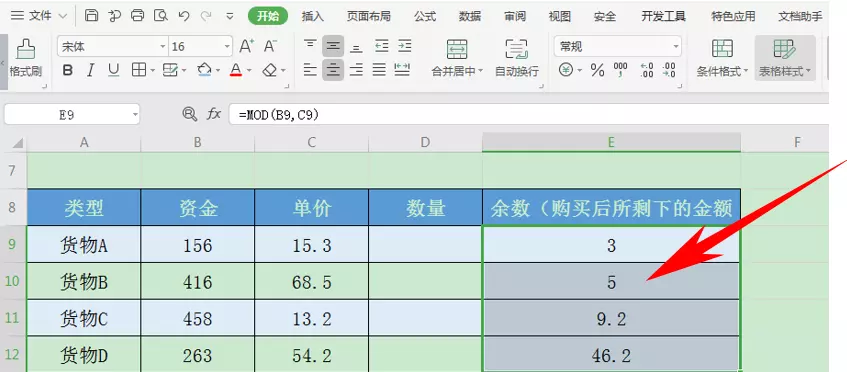This screenshot has height=372, width=847.
Task: Toggle horizontal center alignment
Action: (x=333, y=70)
